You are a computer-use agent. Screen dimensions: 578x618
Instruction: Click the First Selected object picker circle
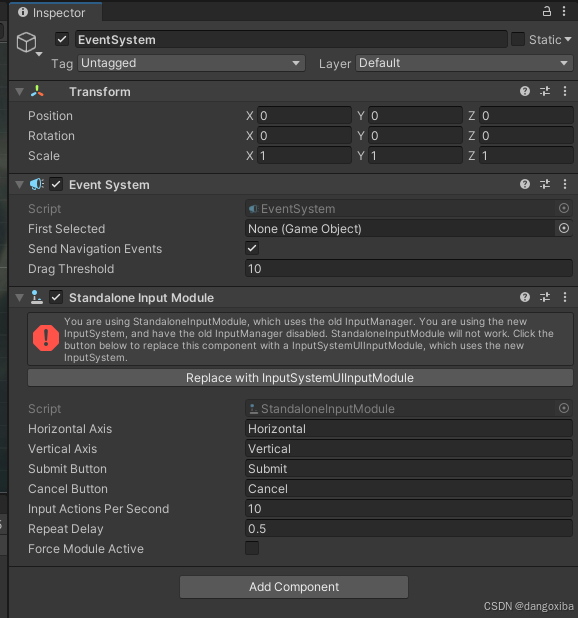(x=564, y=228)
